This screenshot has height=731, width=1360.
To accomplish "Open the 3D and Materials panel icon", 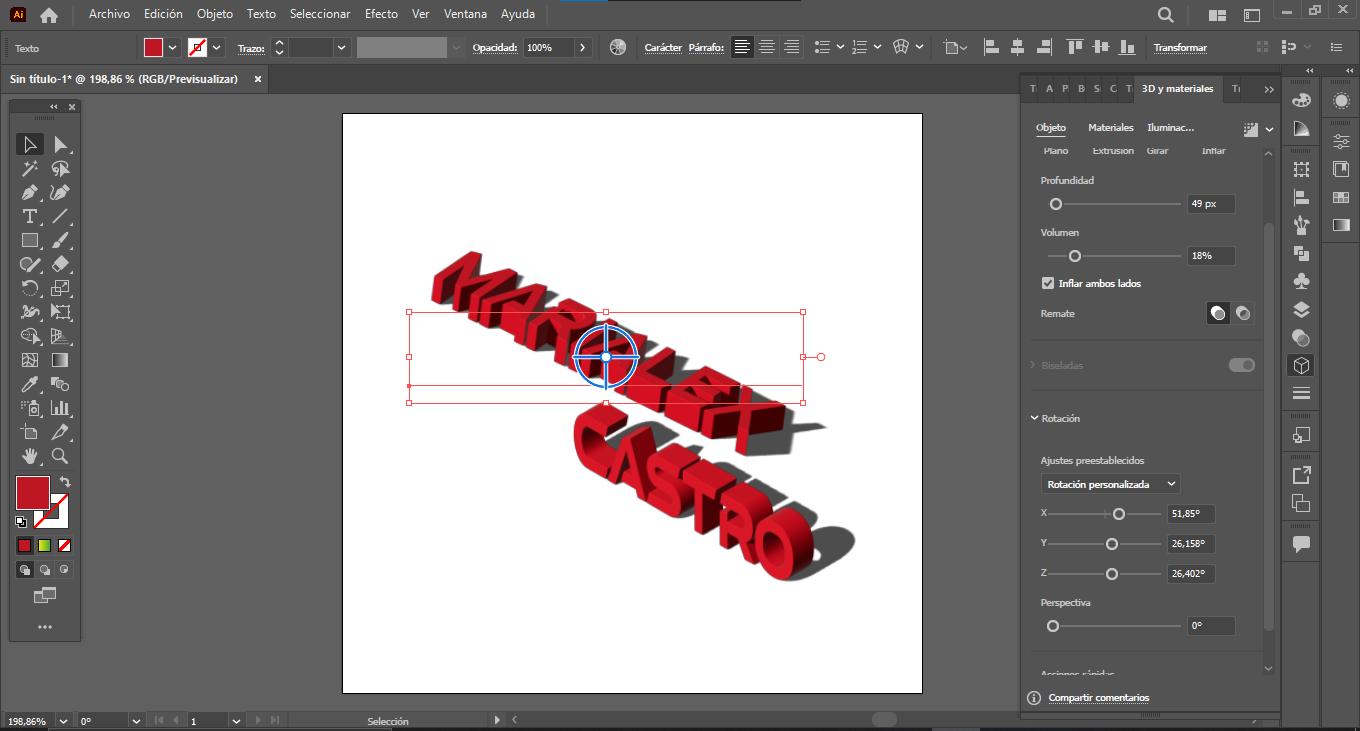I will [x=1301, y=366].
